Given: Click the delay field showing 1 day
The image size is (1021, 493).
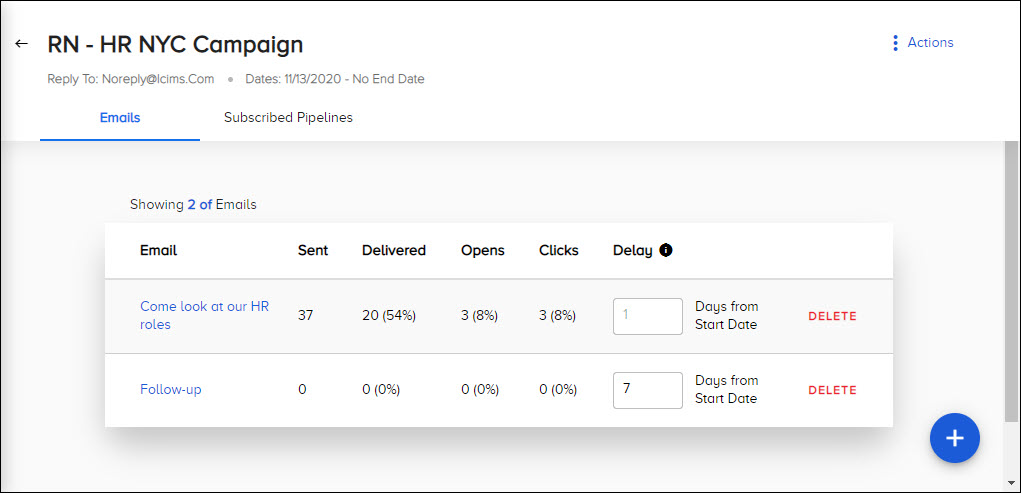Looking at the screenshot, I should 647,315.
